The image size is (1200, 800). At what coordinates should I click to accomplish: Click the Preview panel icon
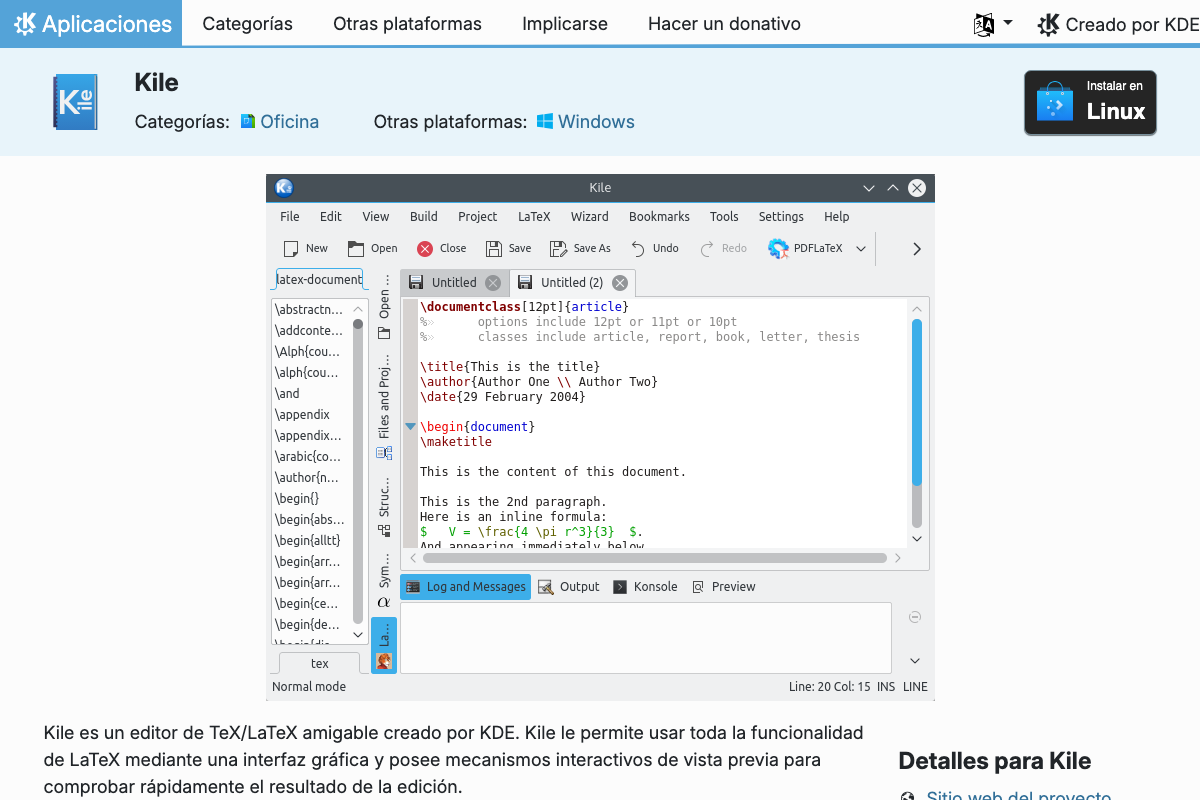(698, 587)
